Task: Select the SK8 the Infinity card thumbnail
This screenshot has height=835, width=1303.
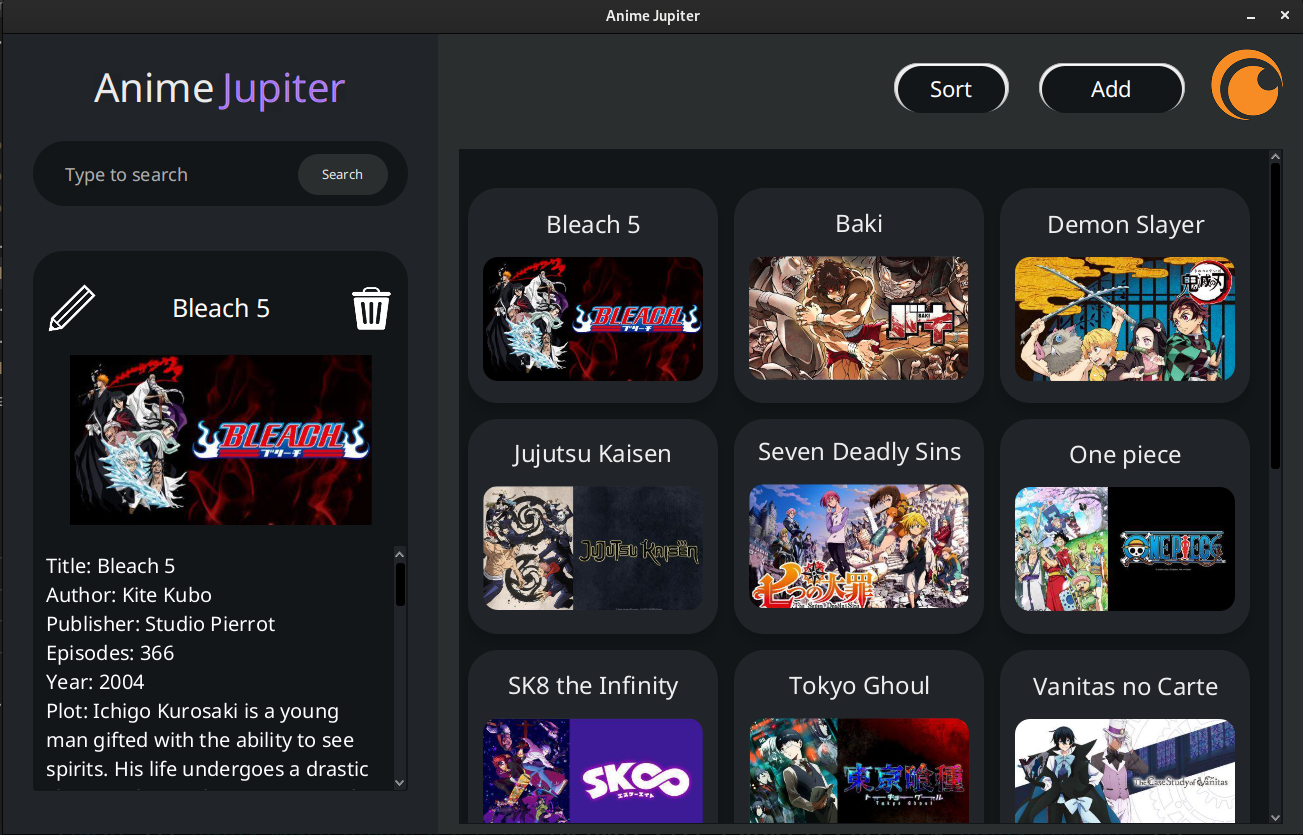Action: click(x=593, y=770)
